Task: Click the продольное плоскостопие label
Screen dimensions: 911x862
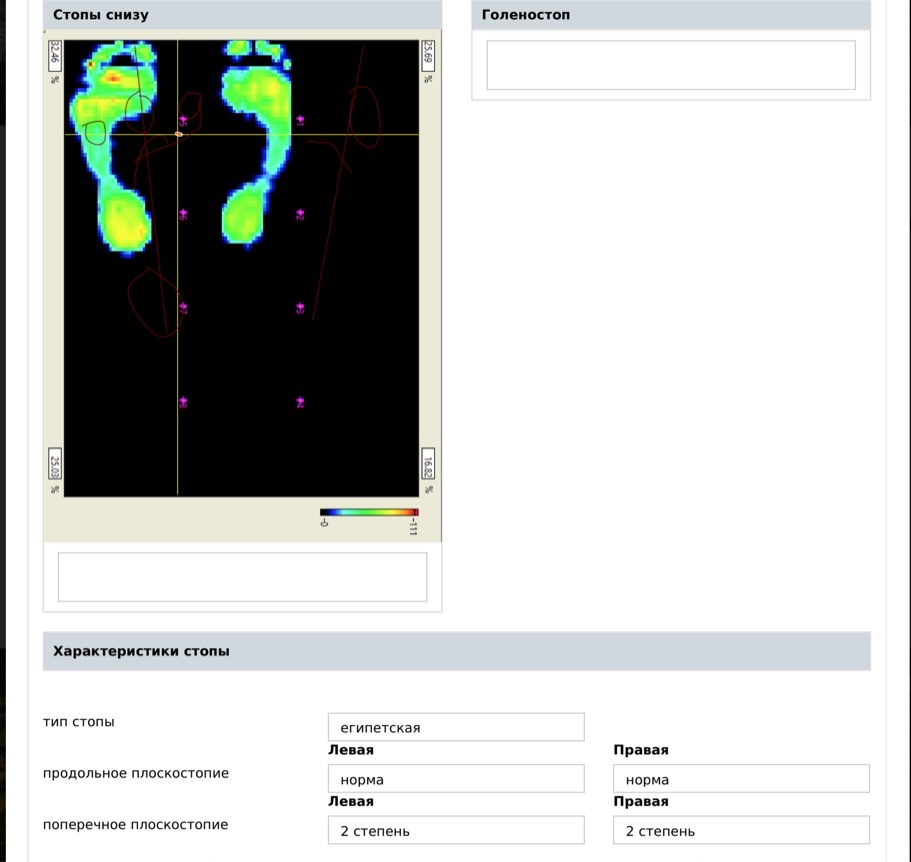Action: pos(136,774)
